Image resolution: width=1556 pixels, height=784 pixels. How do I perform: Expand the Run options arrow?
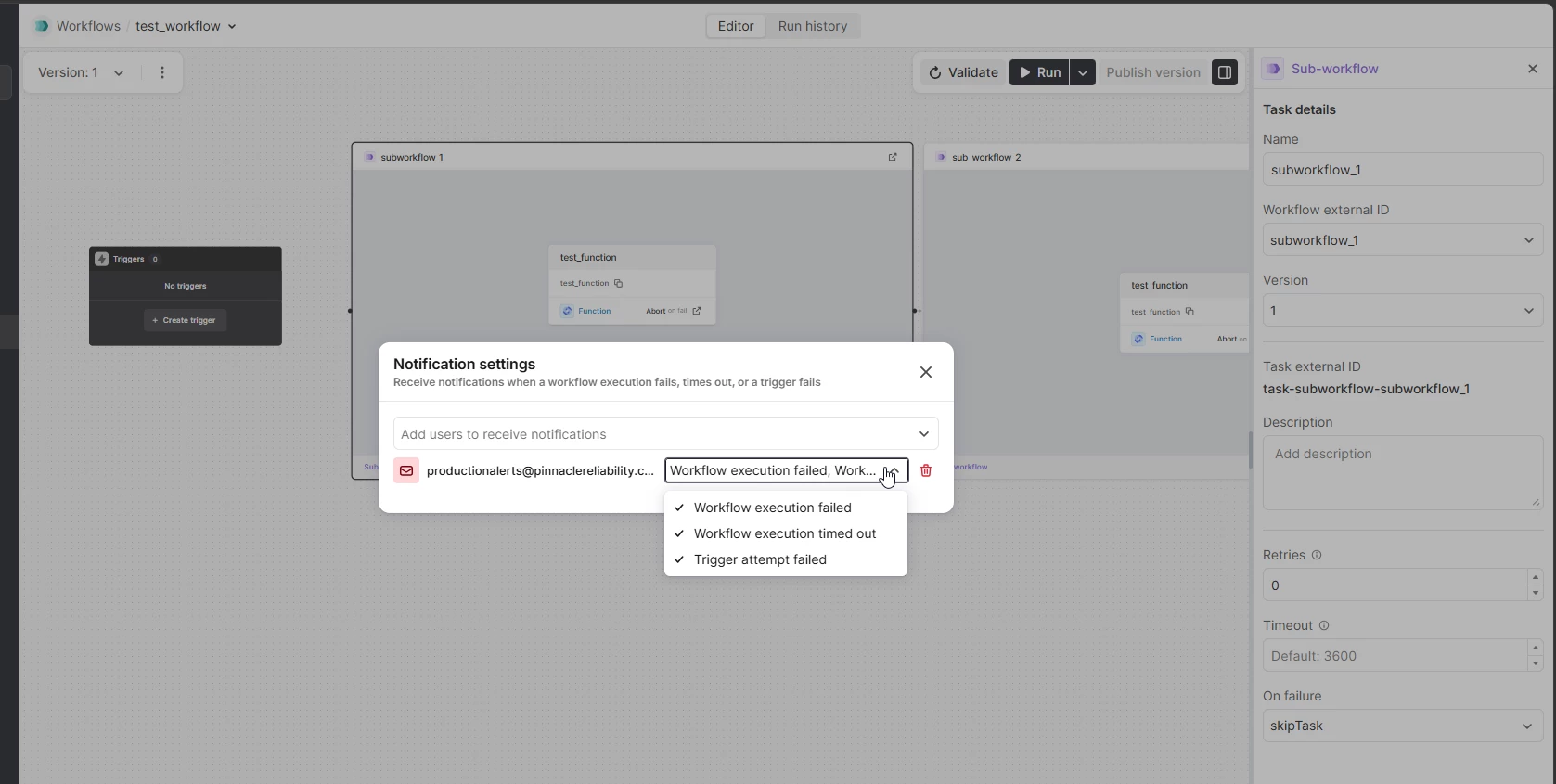[1083, 72]
